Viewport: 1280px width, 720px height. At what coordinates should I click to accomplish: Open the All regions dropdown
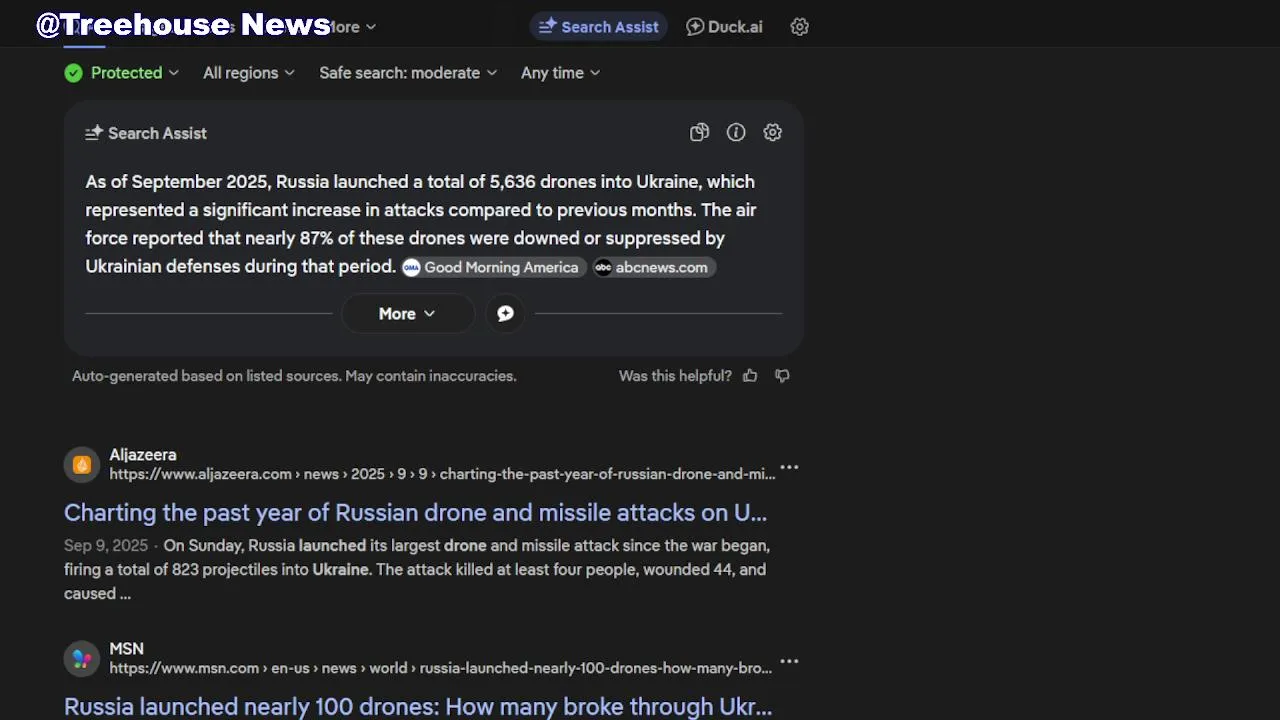coord(249,73)
